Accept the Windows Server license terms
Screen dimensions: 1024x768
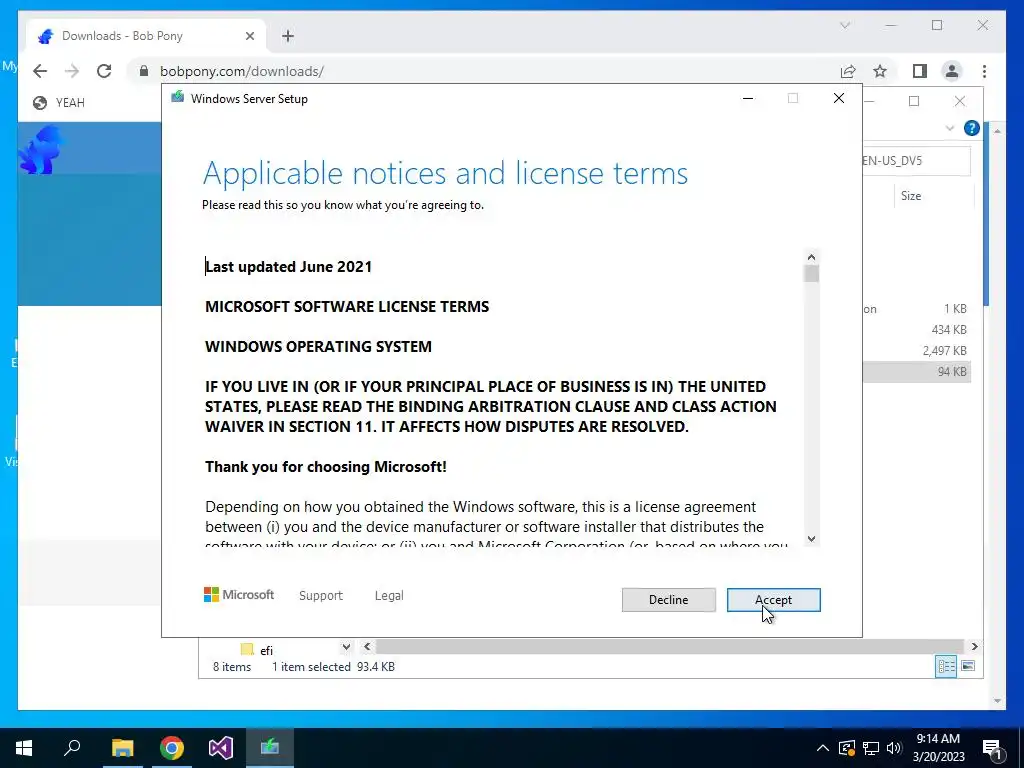pyautogui.click(x=773, y=600)
